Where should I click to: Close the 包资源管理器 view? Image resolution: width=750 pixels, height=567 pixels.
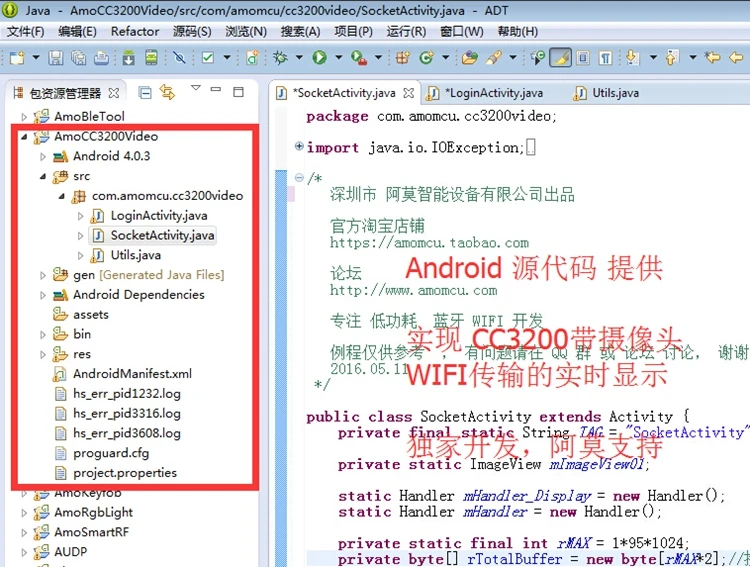tap(114, 93)
